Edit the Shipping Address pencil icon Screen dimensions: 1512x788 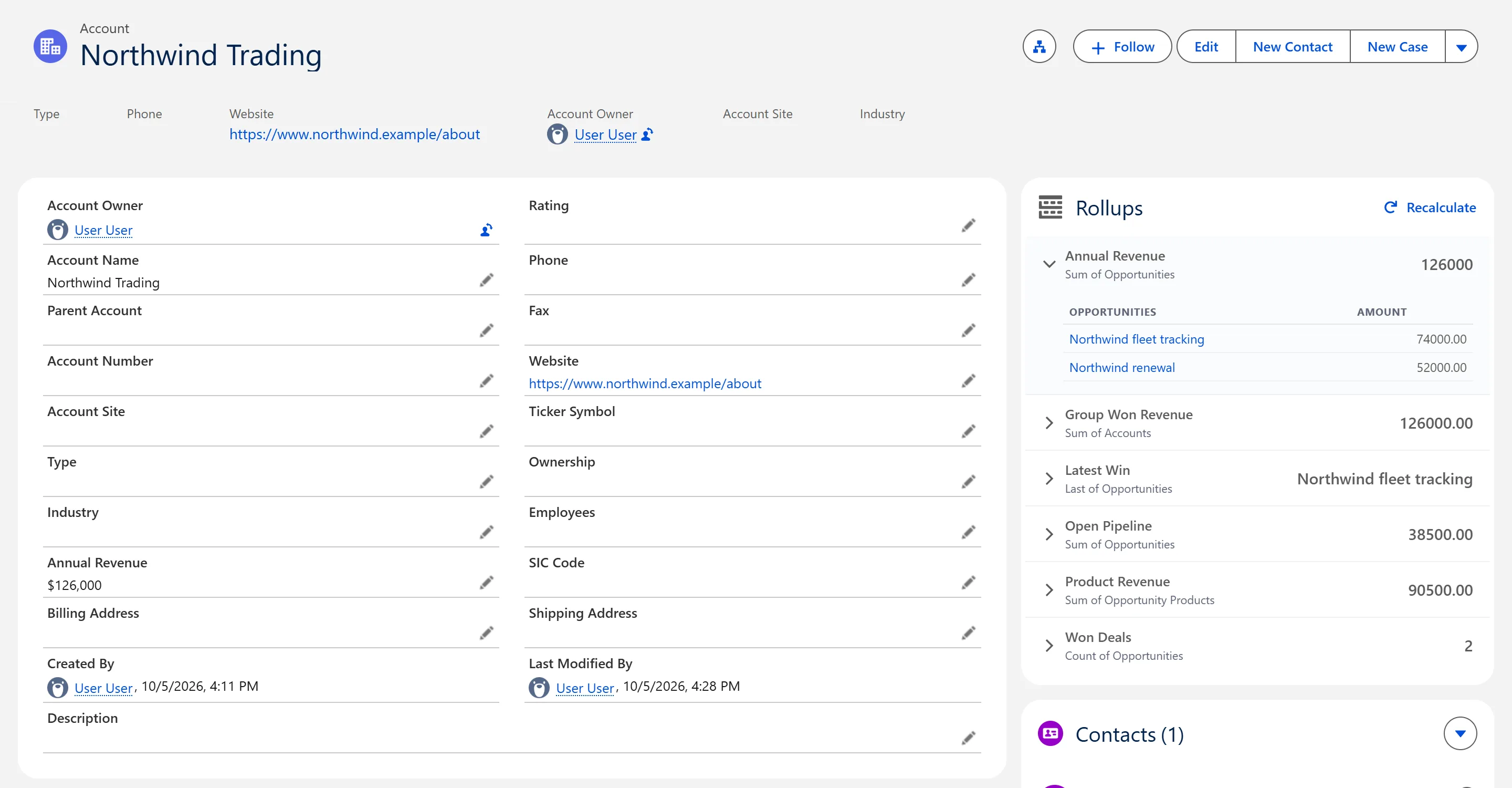click(x=969, y=634)
